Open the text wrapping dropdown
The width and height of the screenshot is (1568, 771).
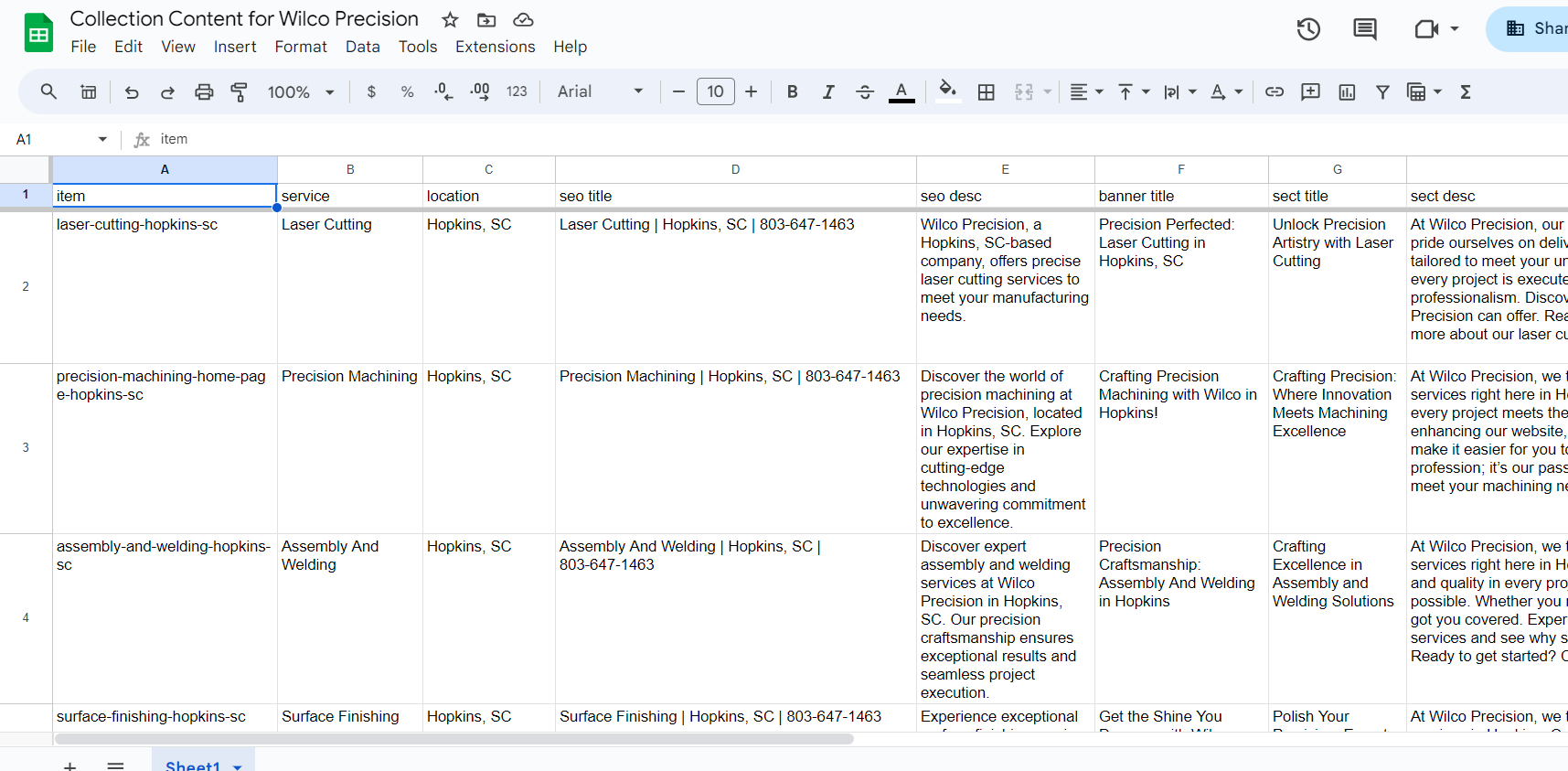1180,91
